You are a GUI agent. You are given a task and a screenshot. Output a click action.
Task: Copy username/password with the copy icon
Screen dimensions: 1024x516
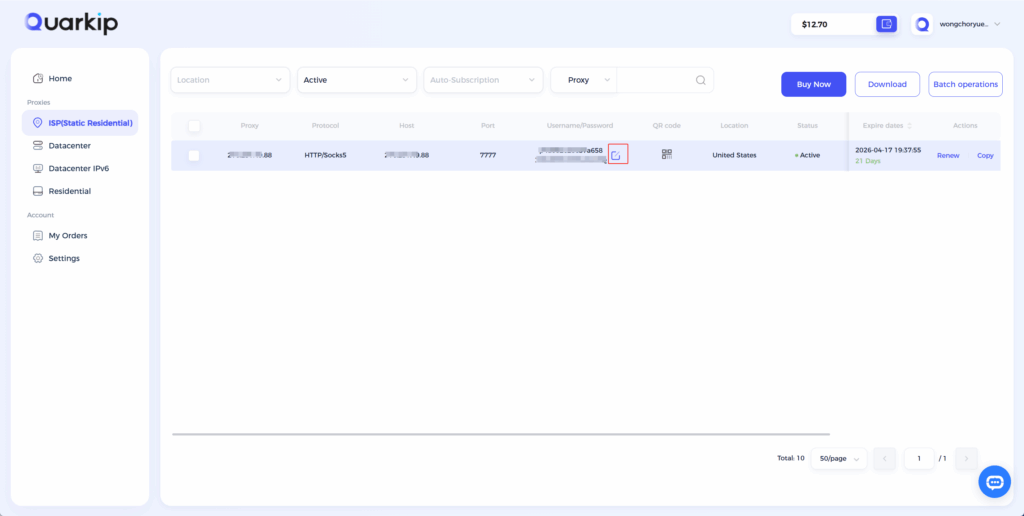pyautogui.click(x=618, y=155)
